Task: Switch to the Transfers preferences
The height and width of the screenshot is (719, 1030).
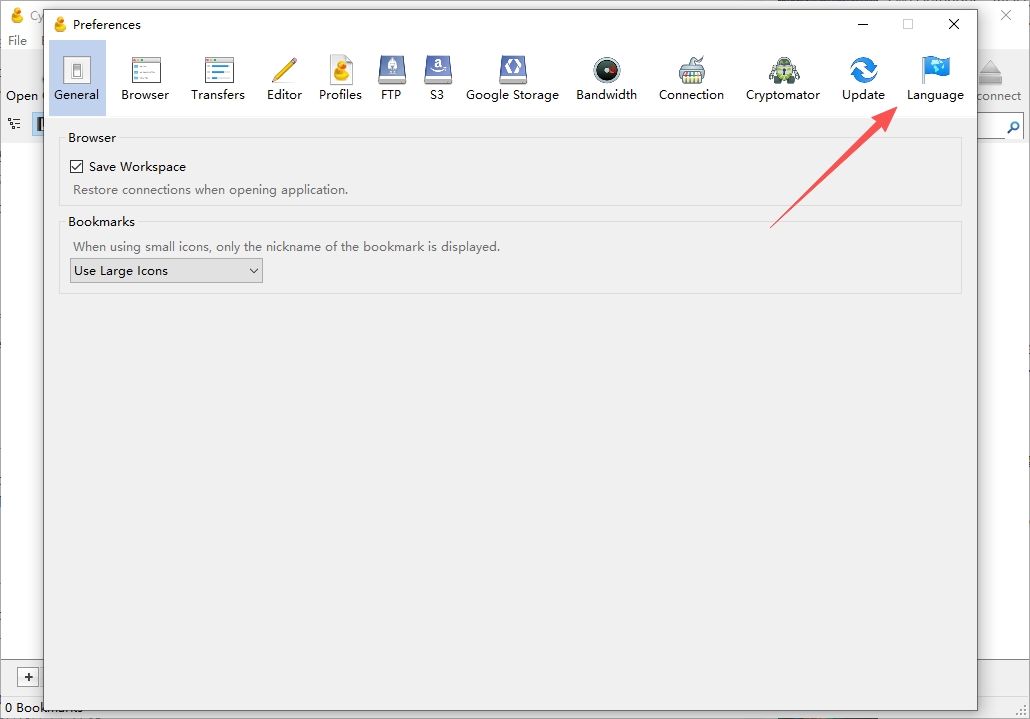Action: [218, 78]
